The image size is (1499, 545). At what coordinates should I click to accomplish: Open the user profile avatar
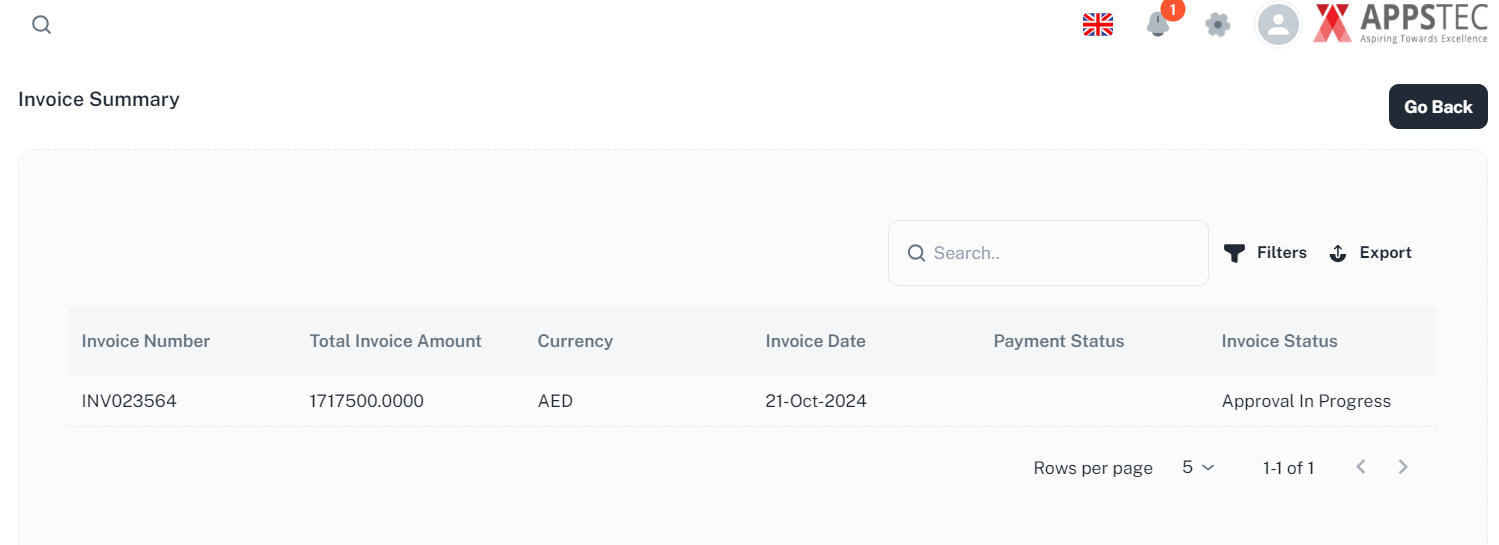[x=1277, y=25]
